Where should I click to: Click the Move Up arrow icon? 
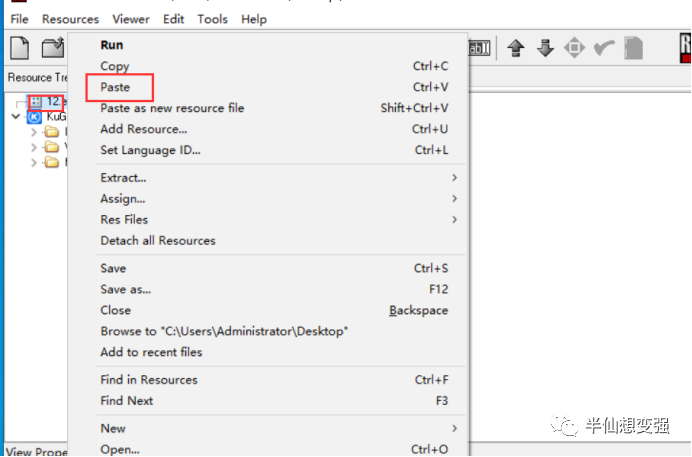click(515, 48)
